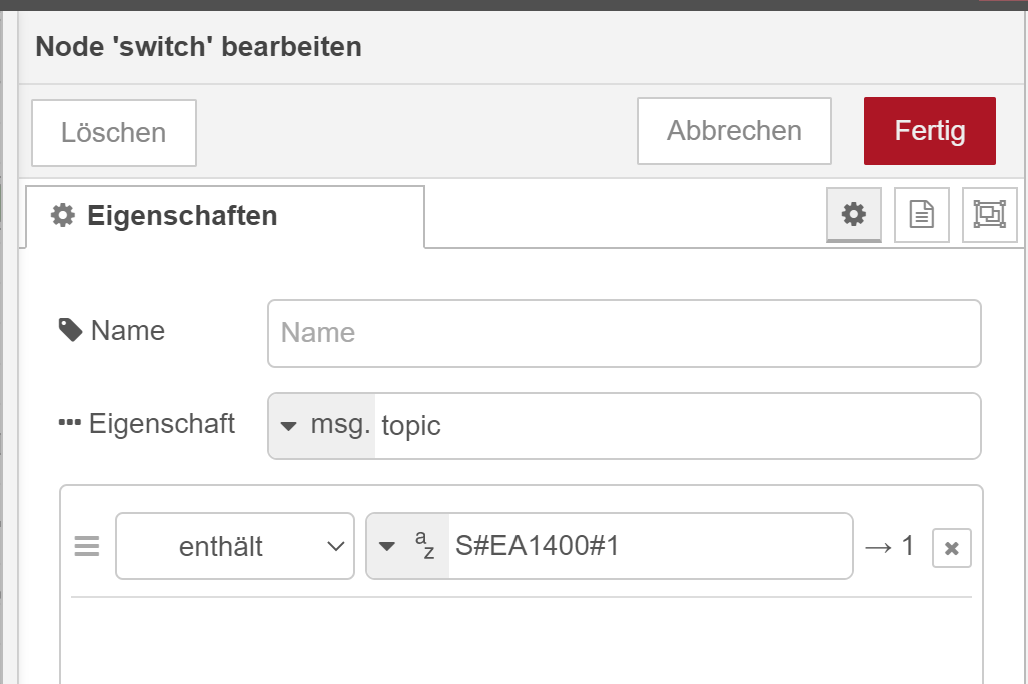The width and height of the screenshot is (1028, 684).
Task: Click the 'Name' field label
Action: 111,331
